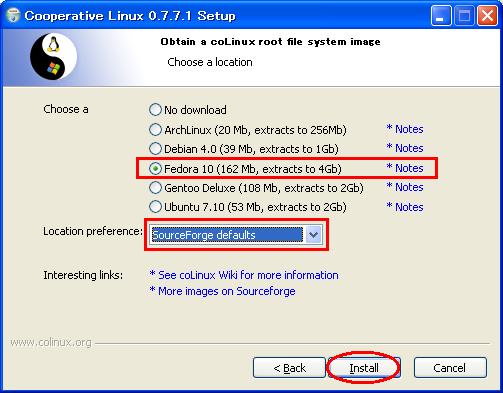
Task: Open Notes link for Debian 4.0
Action: [x=405, y=148]
